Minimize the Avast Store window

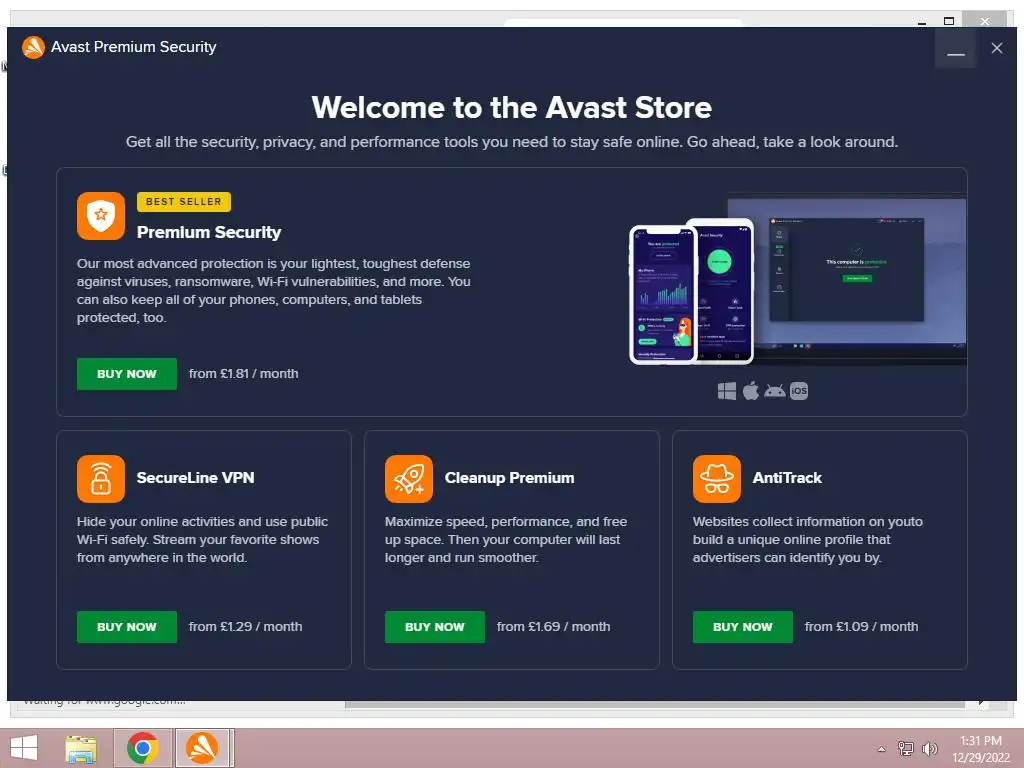955,48
